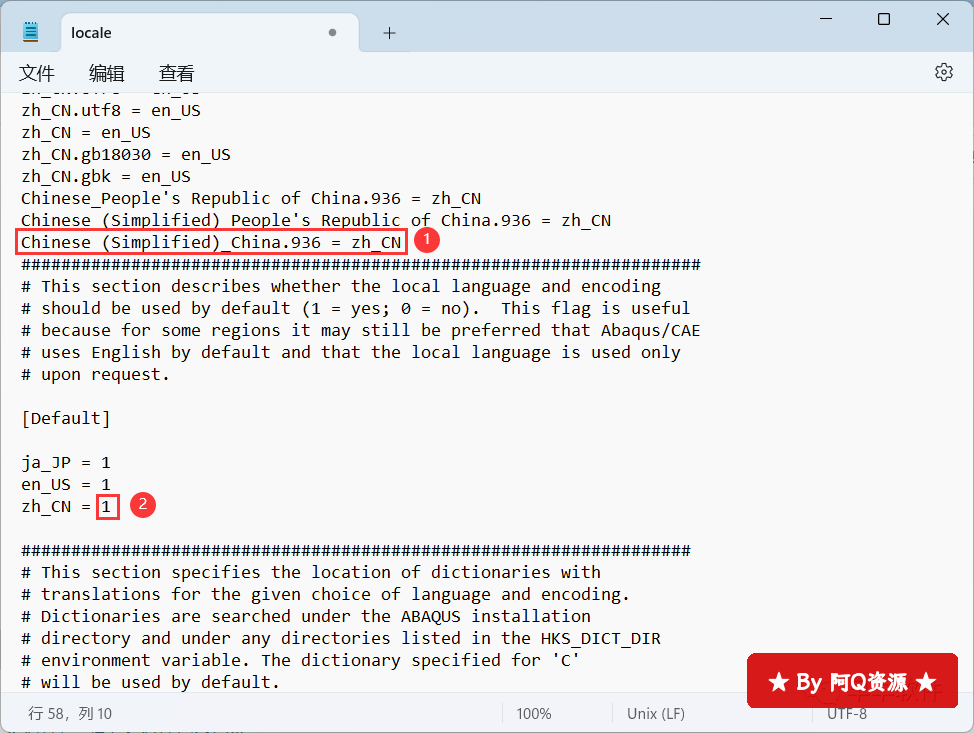This screenshot has height=733, width=974.
Task: Expand the 查看 menu
Action: (x=177, y=73)
